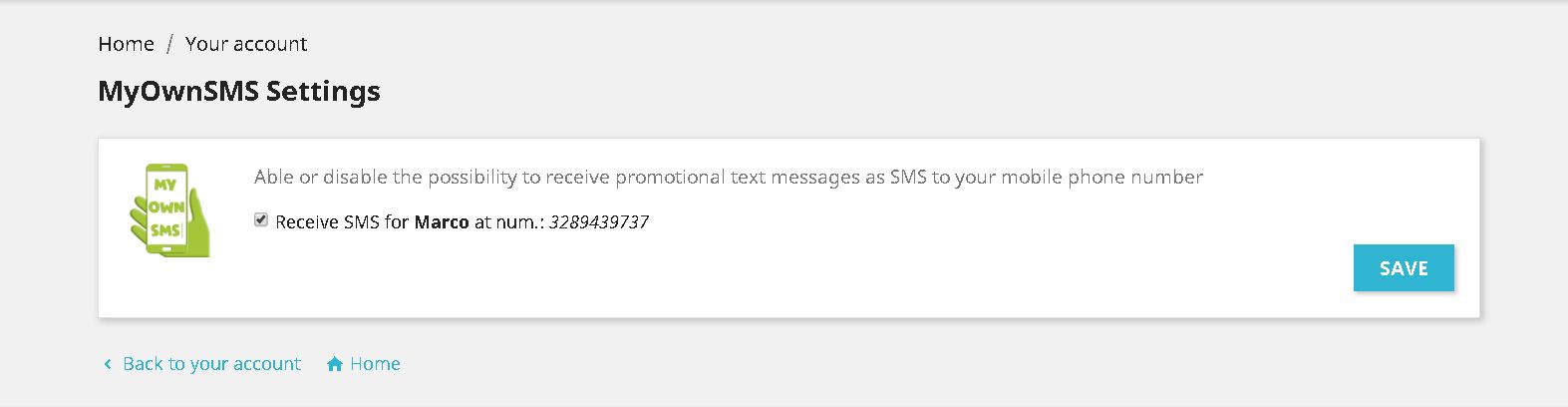Open the Home breadcrumb link
Image resolution: width=1568 pixels, height=407 pixels.
coord(127,44)
